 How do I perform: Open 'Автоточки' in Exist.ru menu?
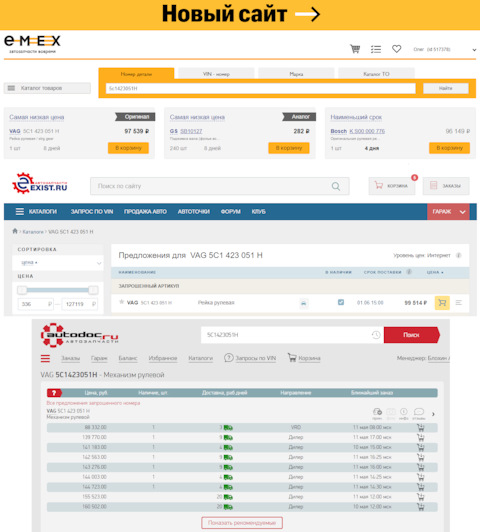(x=194, y=212)
